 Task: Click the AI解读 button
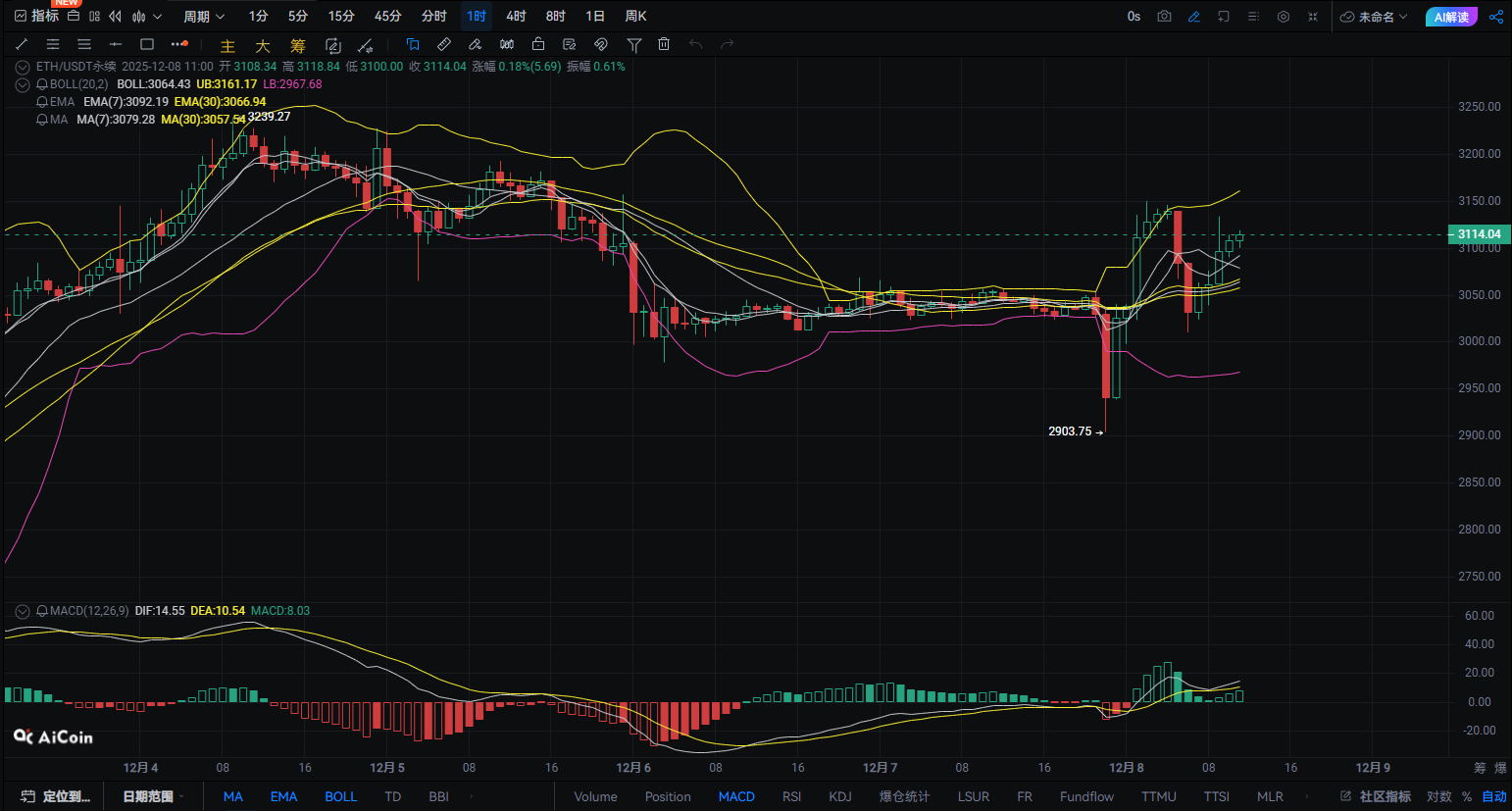1451,17
